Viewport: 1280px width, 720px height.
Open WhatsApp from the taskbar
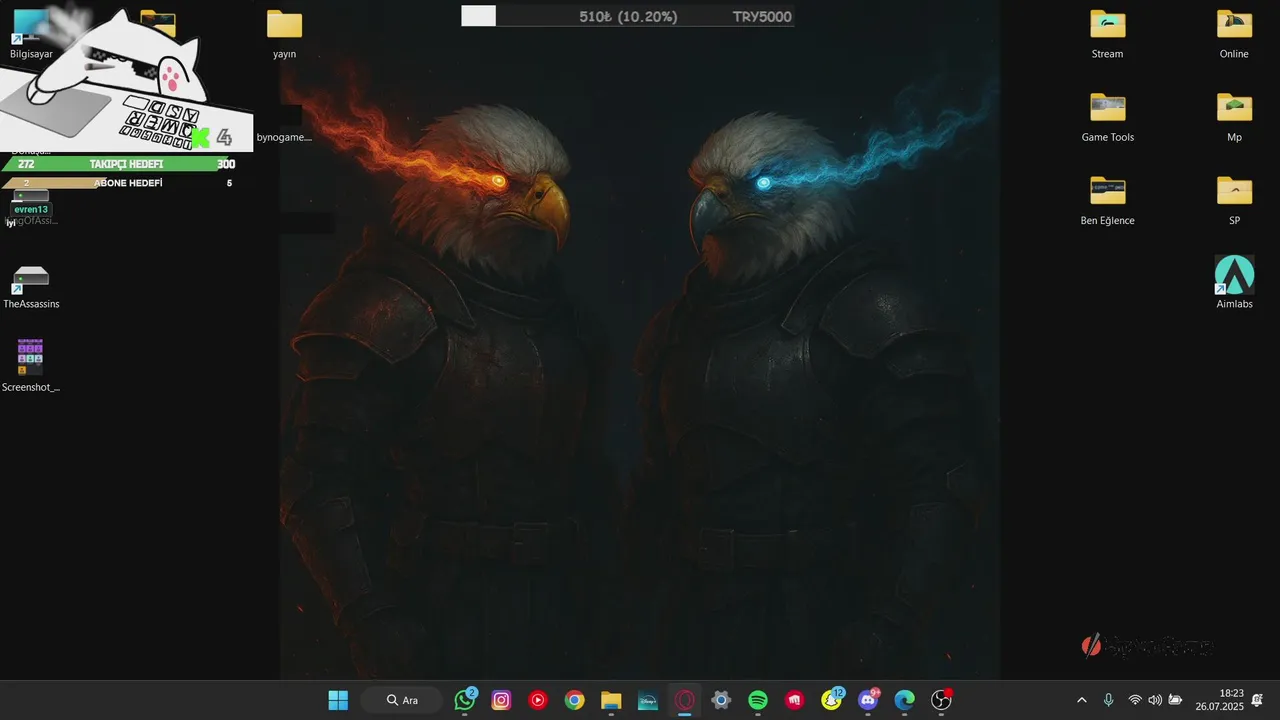tap(465, 700)
